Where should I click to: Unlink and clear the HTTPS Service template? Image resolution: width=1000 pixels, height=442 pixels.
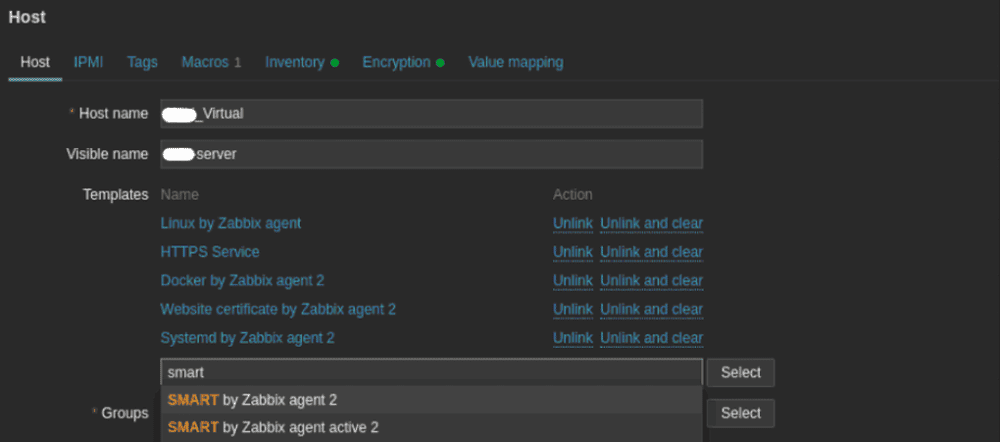tap(651, 252)
